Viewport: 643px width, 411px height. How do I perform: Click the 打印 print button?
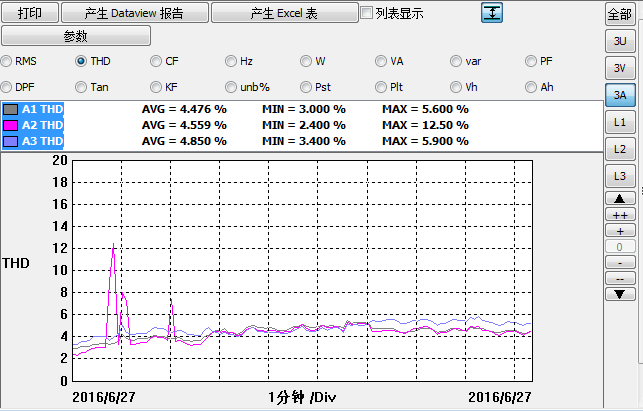coord(30,13)
